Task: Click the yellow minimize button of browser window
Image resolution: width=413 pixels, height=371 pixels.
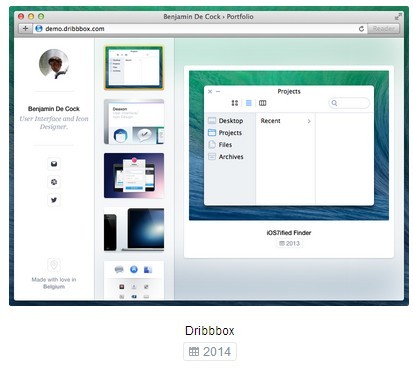Action: pyautogui.click(x=31, y=16)
